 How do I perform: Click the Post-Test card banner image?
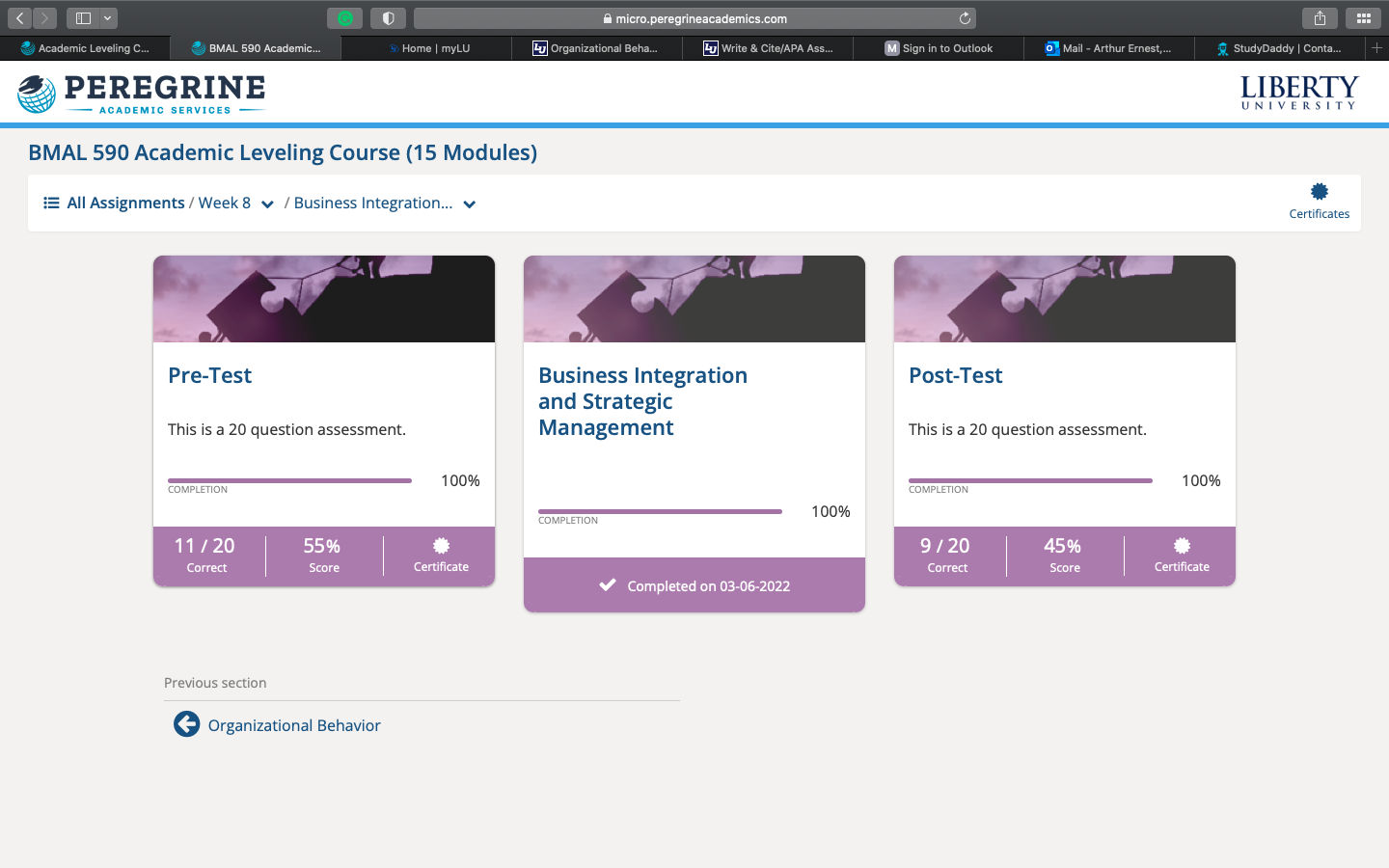tap(1064, 299)
